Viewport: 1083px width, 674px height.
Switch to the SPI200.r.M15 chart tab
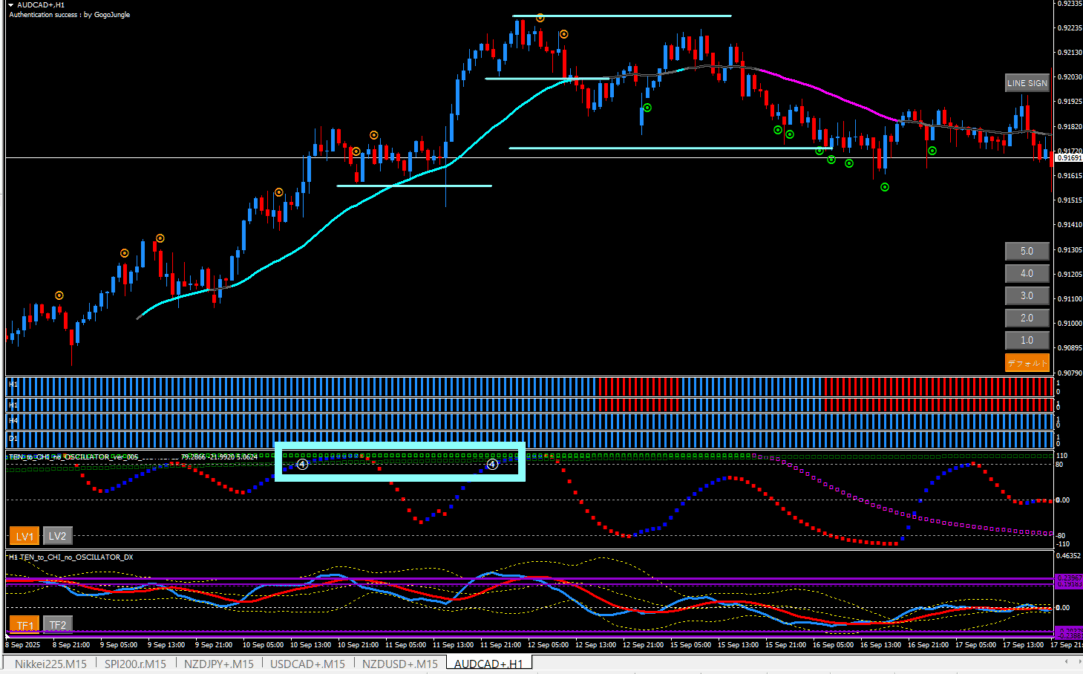click(137, 664)
